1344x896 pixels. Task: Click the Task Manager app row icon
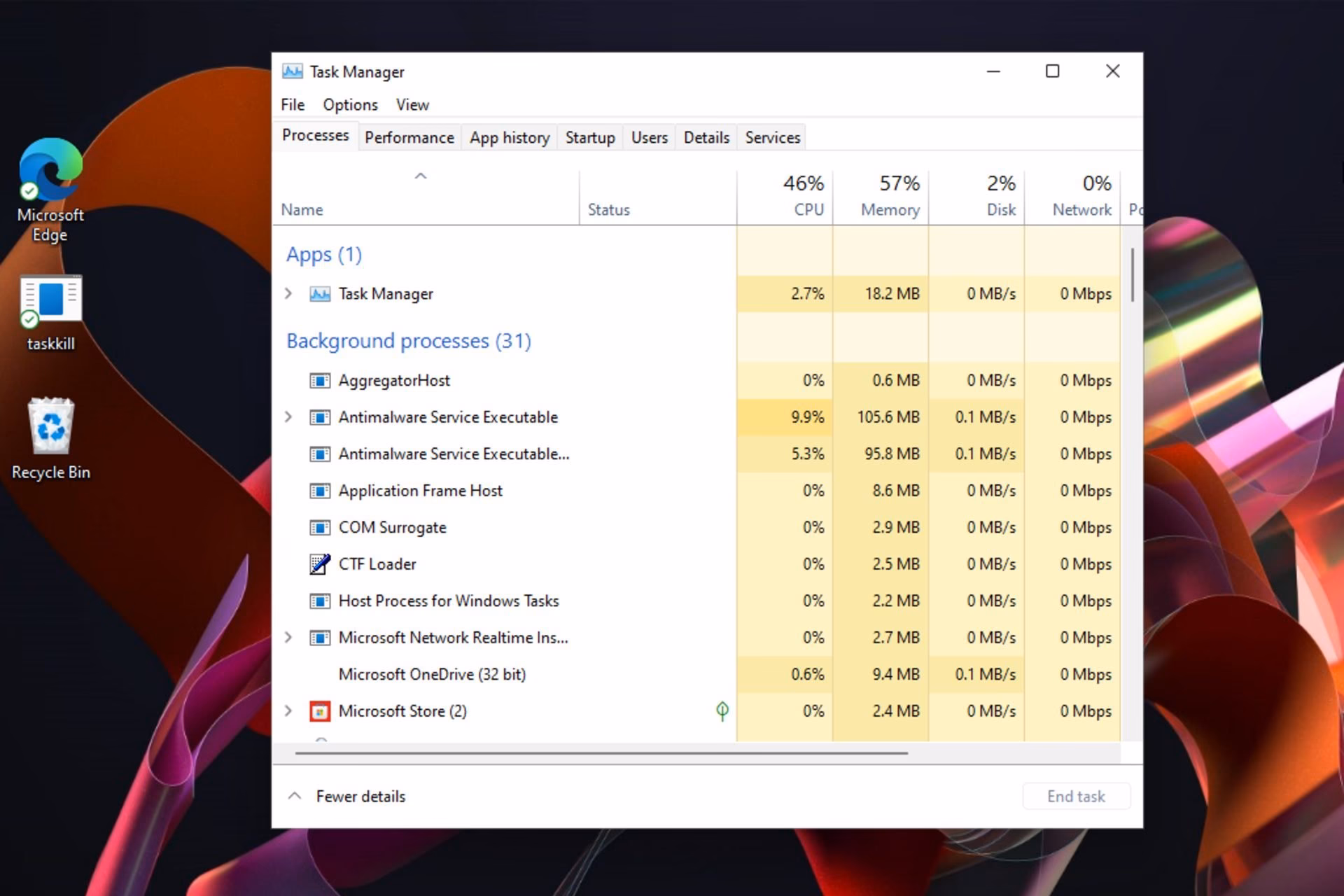(x=320, y=294)
